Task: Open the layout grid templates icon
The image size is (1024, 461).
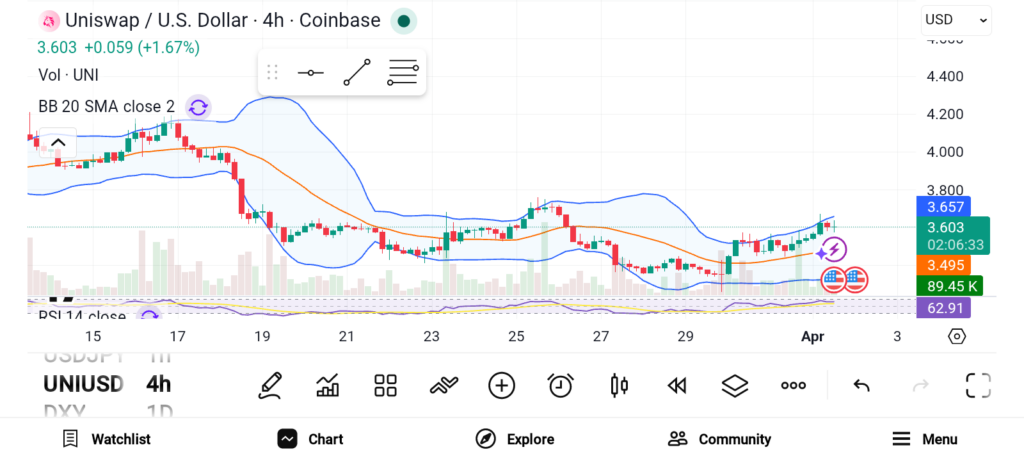Action: (386, 385)
